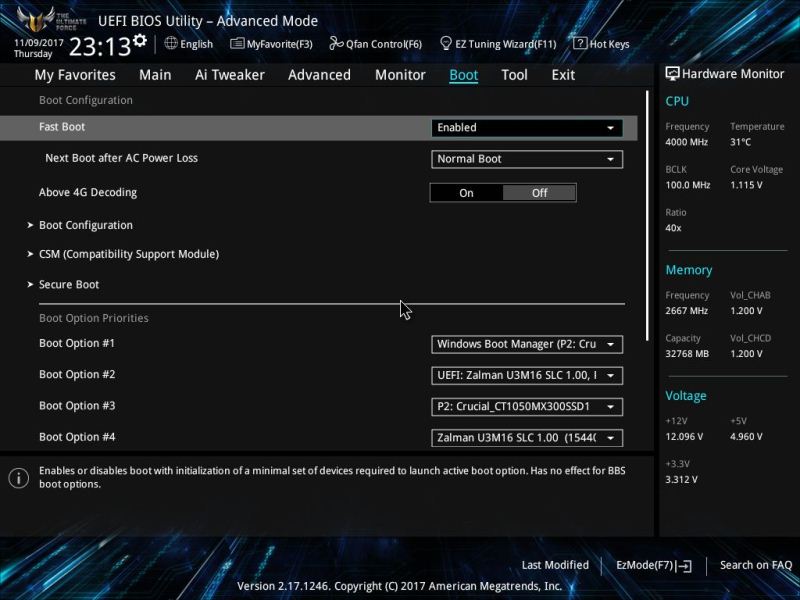This screenshot has height=600, width=800.
Task: Click the Boot Option #1 label
Action: coord(77,343)
